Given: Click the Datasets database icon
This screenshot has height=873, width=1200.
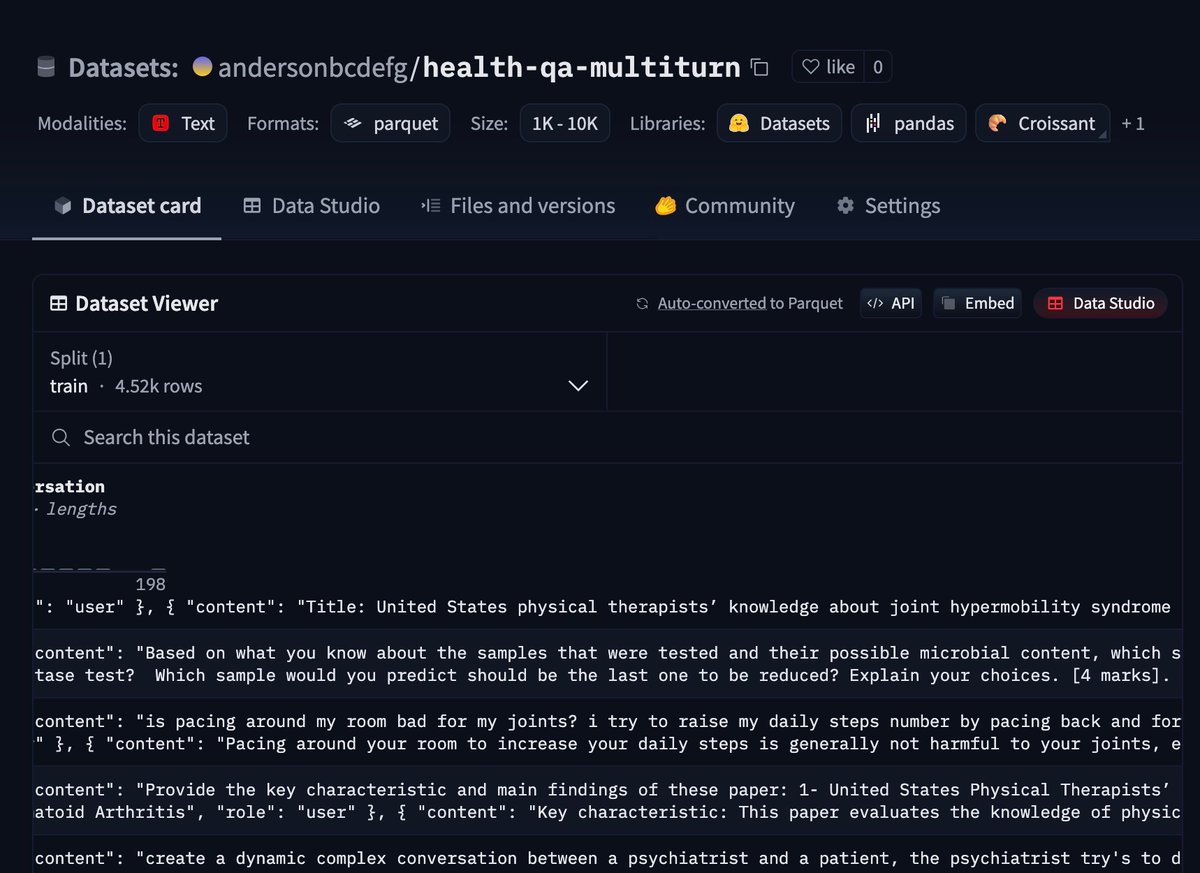Looking at the screenshot, I should pos(46,67).
